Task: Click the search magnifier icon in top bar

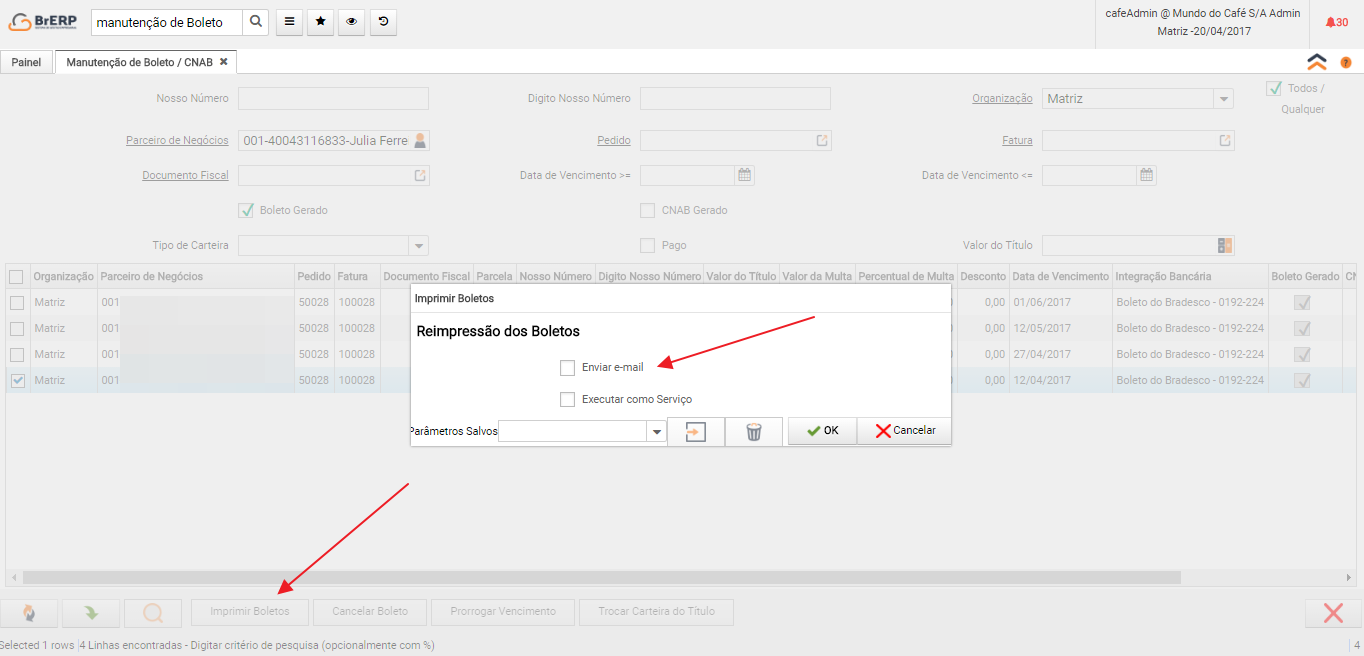Action: tap(256, 22)
